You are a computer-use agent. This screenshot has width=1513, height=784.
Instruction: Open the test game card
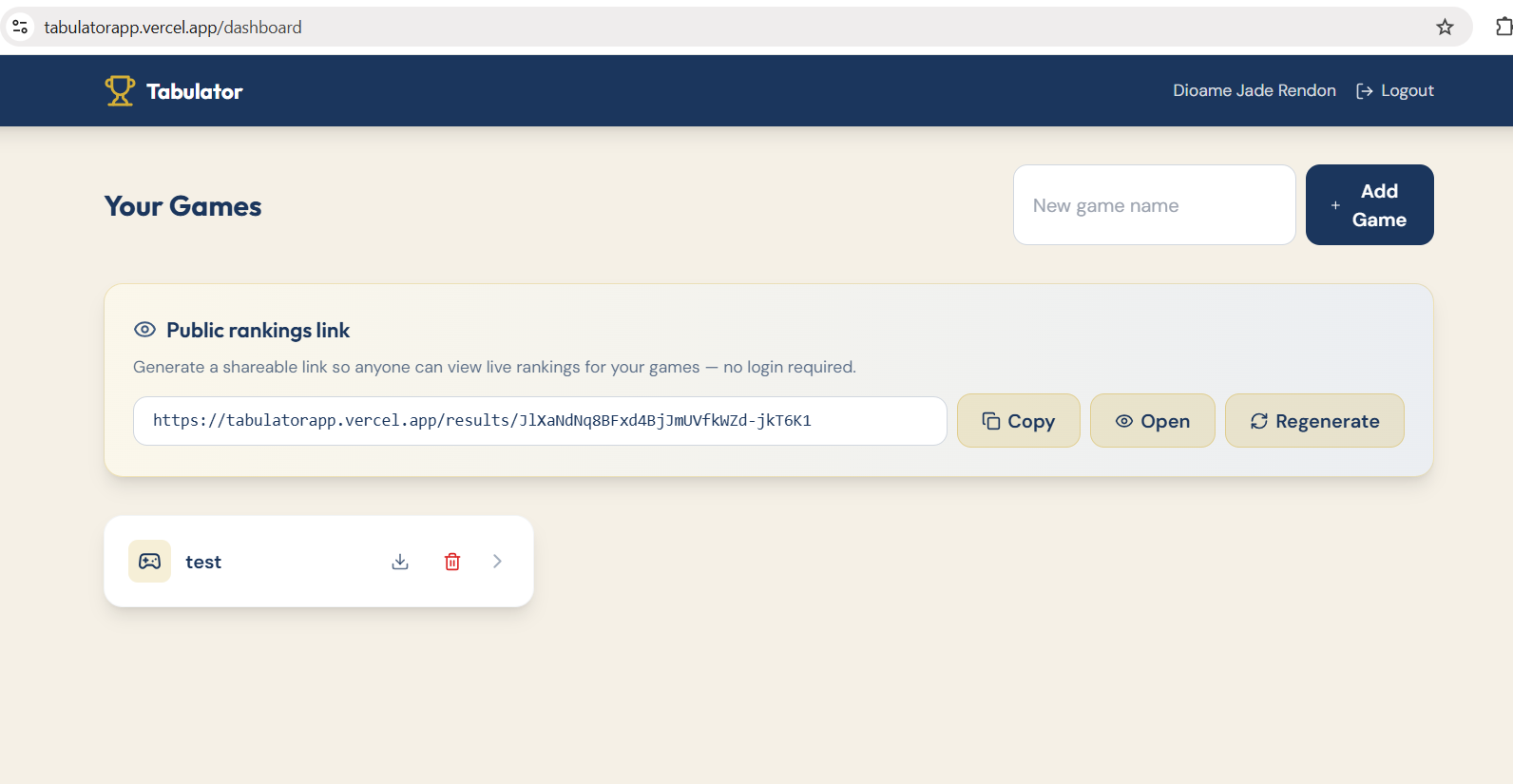[318, 562]
